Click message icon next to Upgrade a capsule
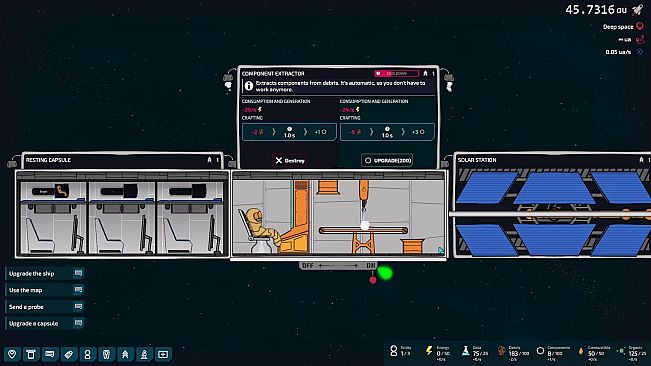Viewport: 651px width, 366px height. click(x=78, y=323)
